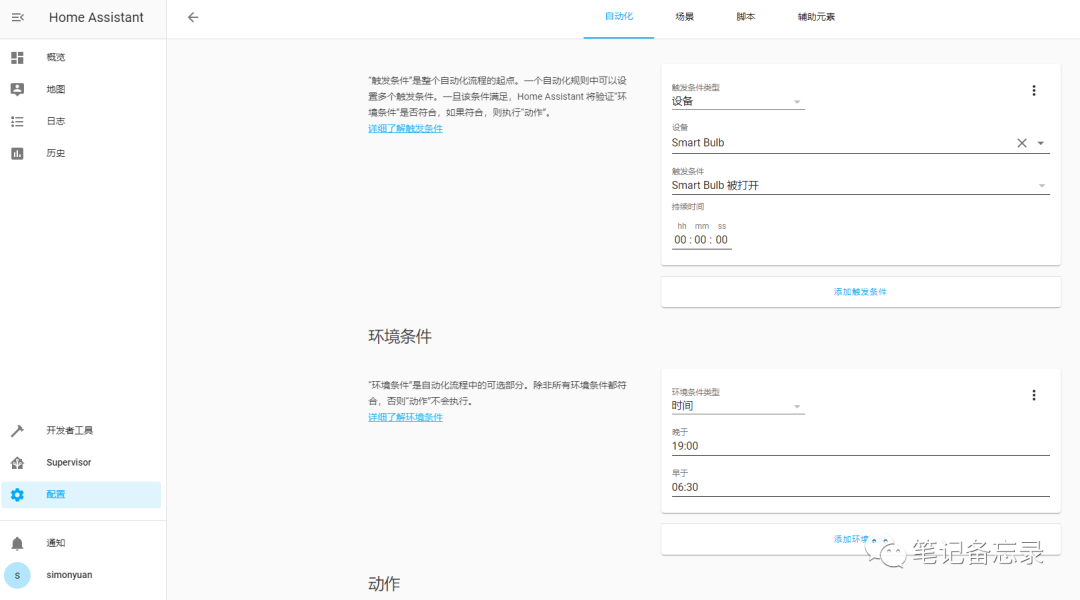Open the 历史 history chart icon
Screen dimensions: 1080x600
(x=17, y=153)
